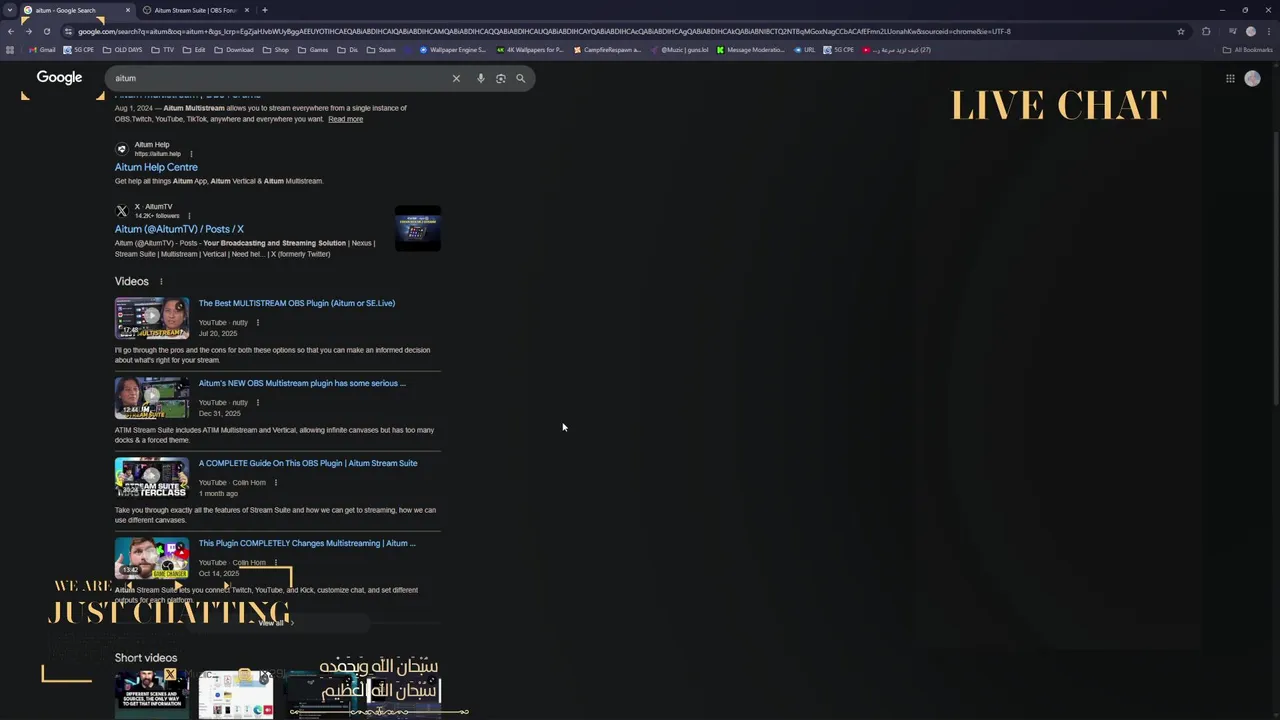The height and width of the screenshot is (720, 1280).
Task: Open the CampfireRespawn bookmark
Action: pos(607,50)
